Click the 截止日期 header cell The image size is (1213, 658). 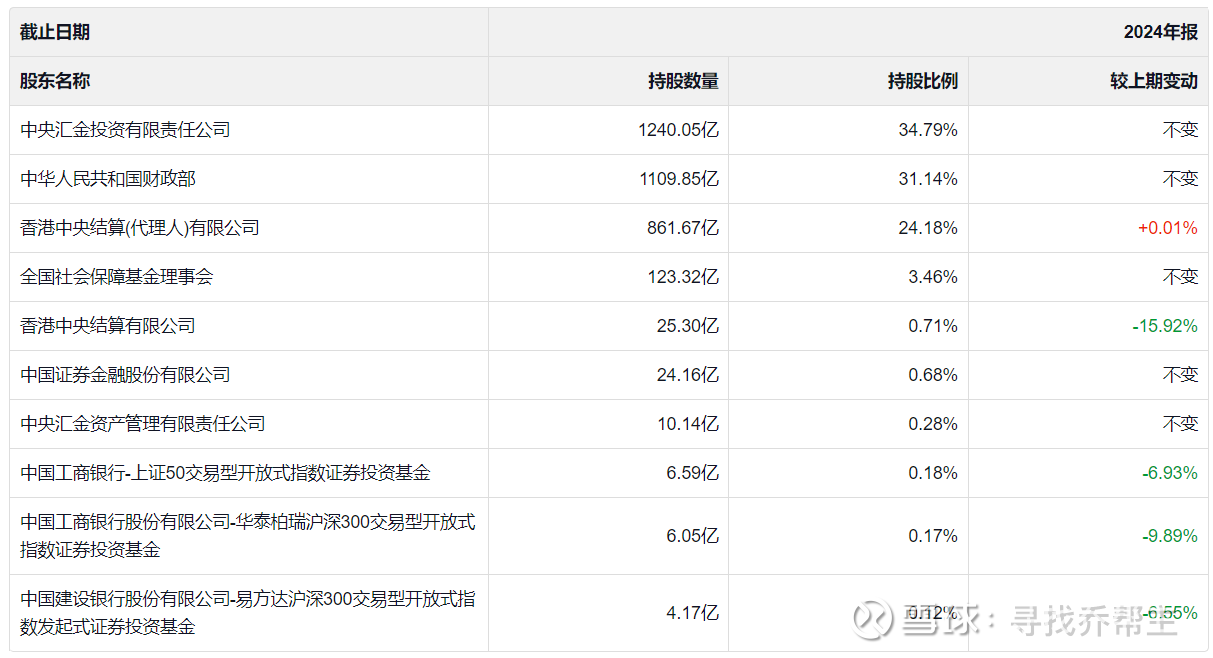point(55,32)
